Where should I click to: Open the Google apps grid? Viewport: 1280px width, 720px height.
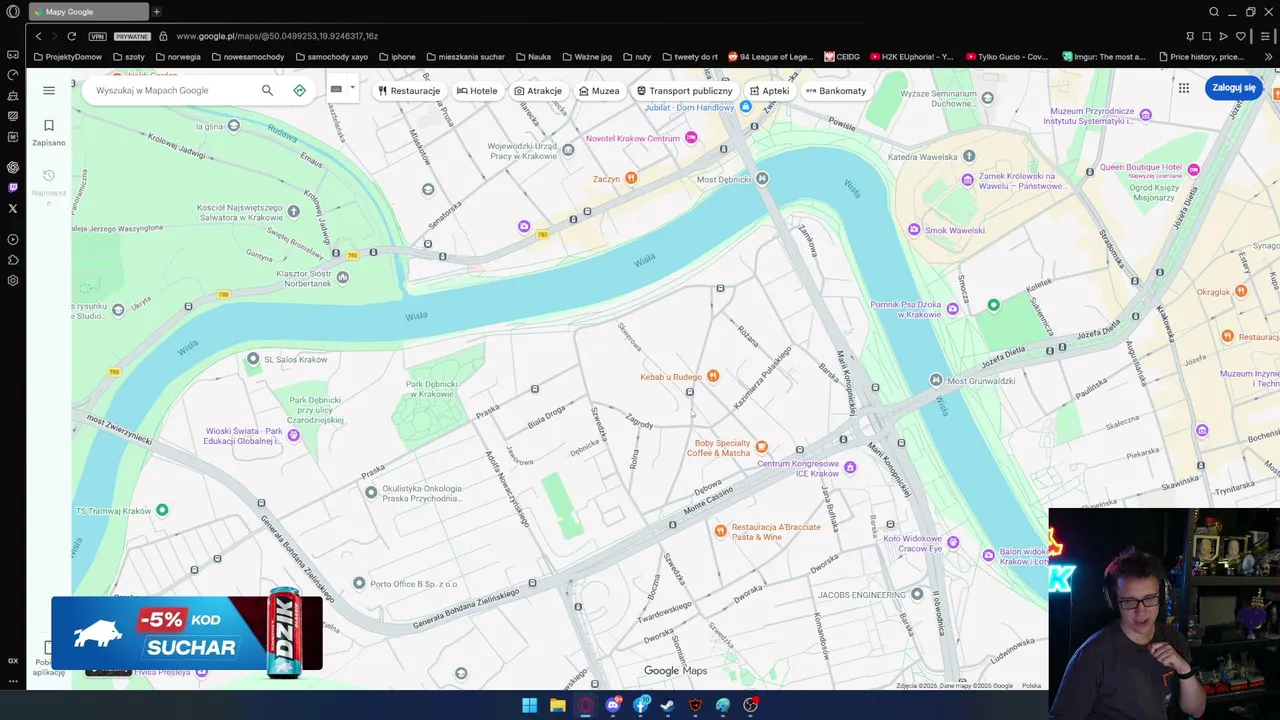(1184, 88)
